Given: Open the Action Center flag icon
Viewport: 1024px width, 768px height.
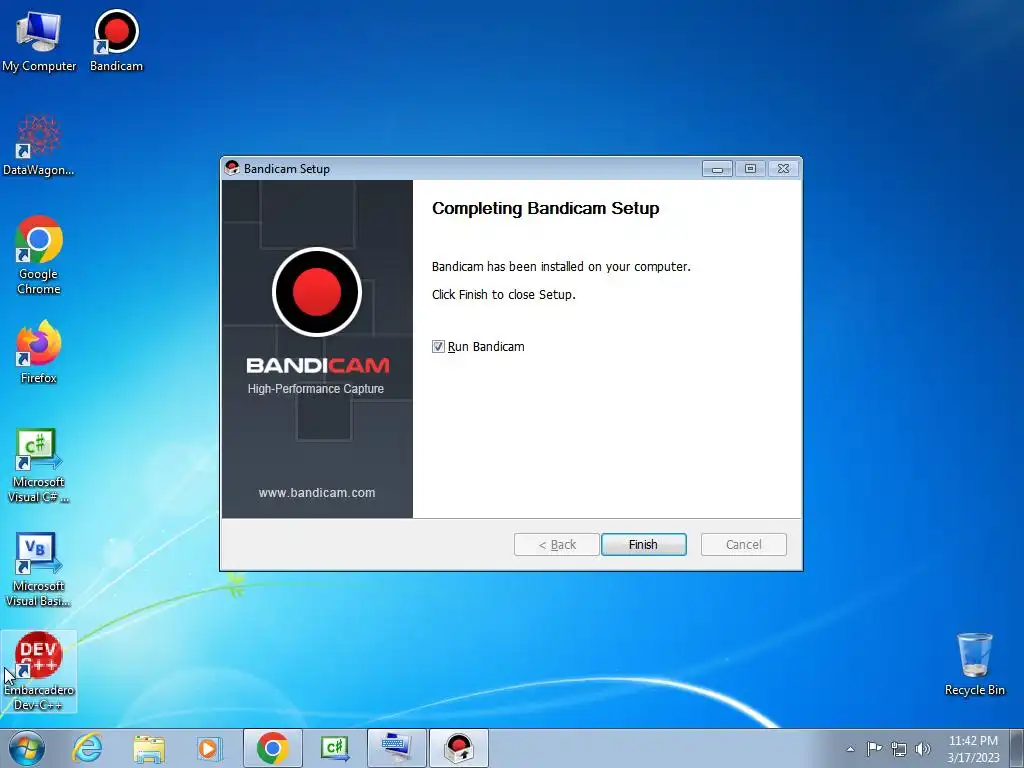Looking at the screenshot, I should coord(874,749).
